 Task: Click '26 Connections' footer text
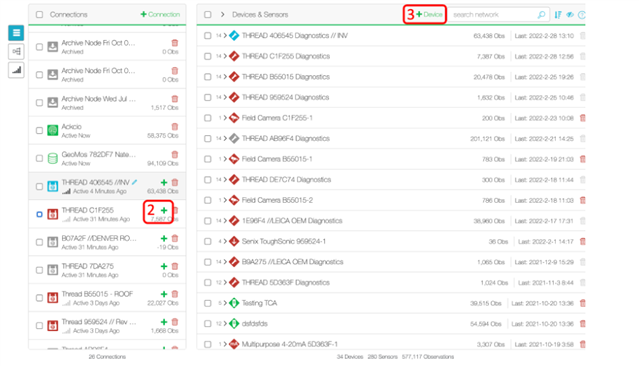(107, 357)
